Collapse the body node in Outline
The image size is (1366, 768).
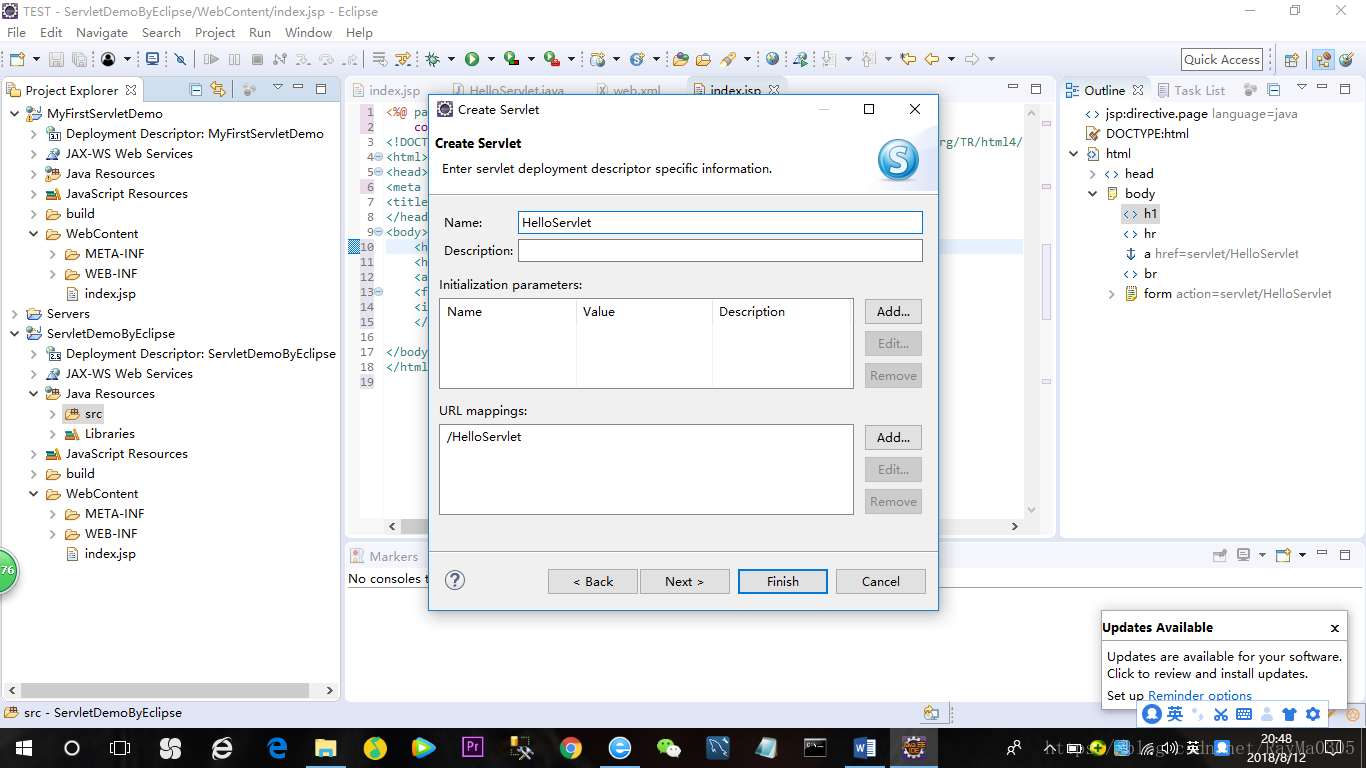coord(1093,194)
